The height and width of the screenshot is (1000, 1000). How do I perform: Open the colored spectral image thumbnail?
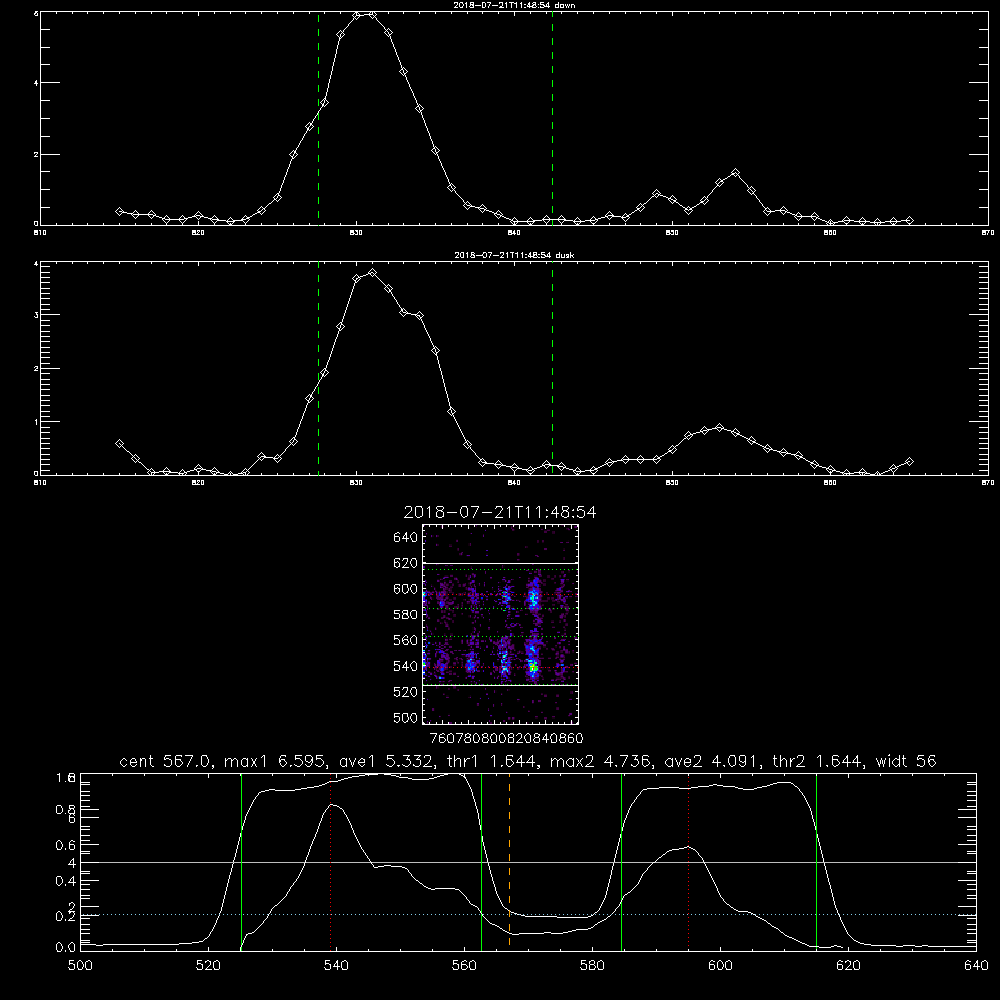pyautogui.click(x=501, y=624)
